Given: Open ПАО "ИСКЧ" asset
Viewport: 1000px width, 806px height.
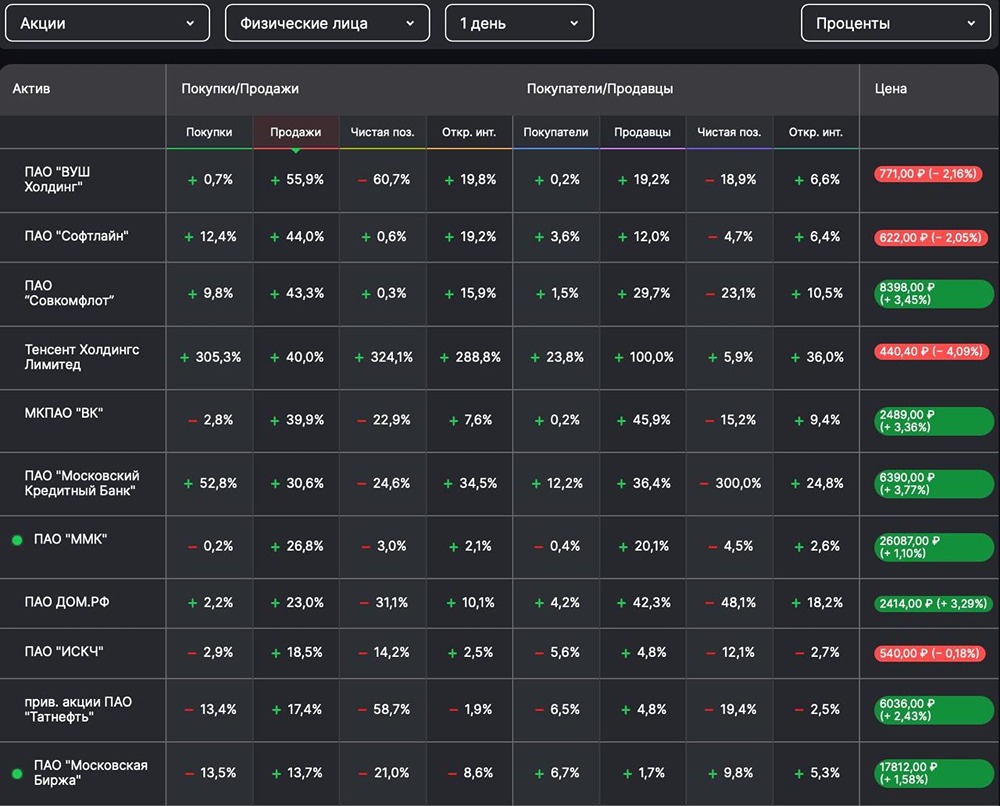Looking at the screenshot, I should tap(64, 651).
